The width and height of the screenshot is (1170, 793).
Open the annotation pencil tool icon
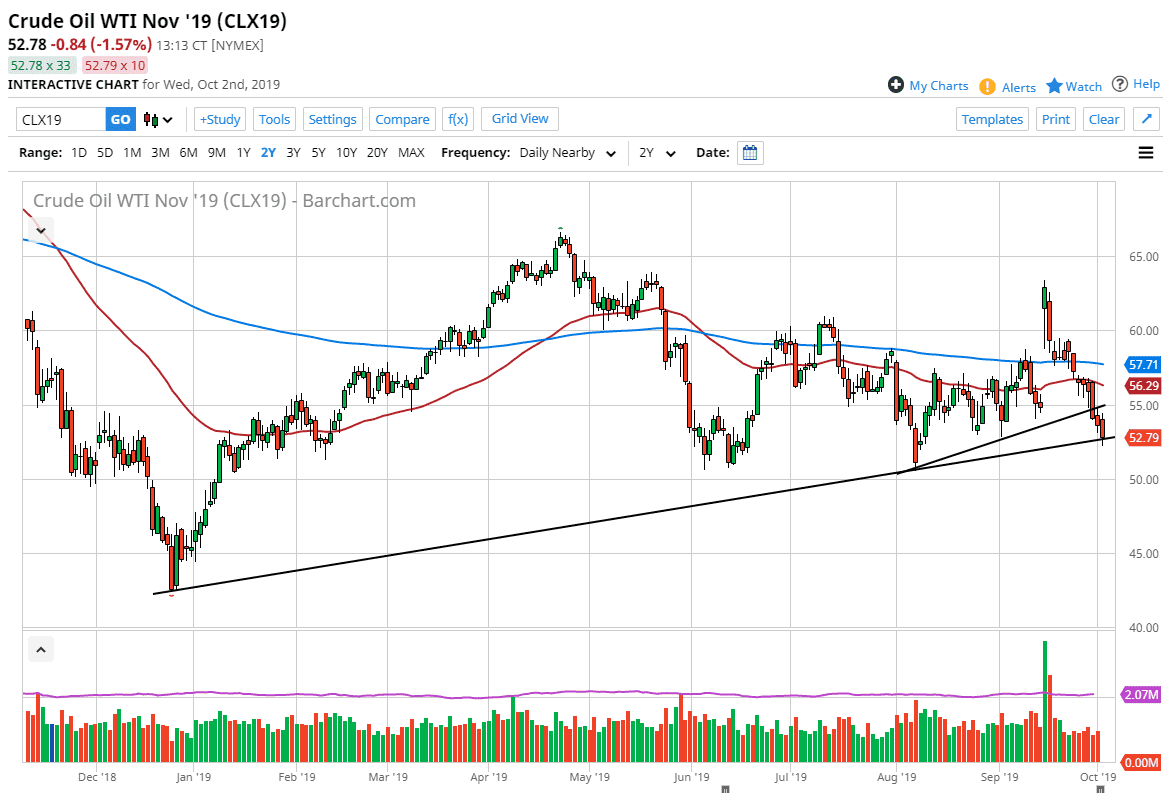click(x=1146, y=118)
